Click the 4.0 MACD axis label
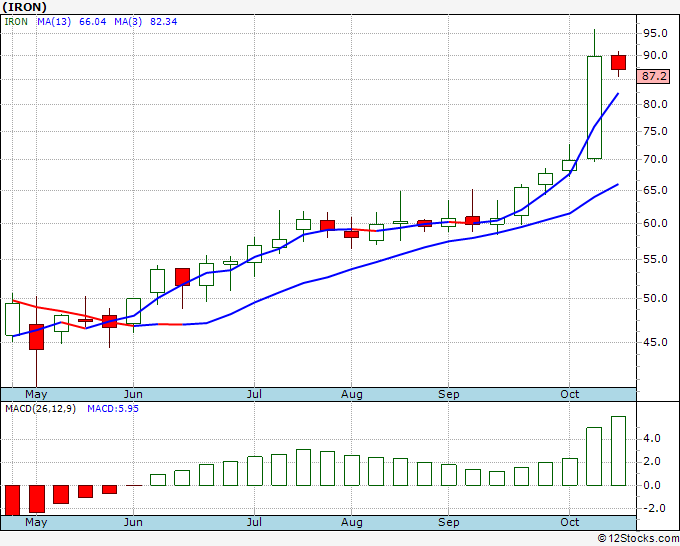The height and width of the screenshot is (546, 680). pyautogui.click(x=651, y=438)
